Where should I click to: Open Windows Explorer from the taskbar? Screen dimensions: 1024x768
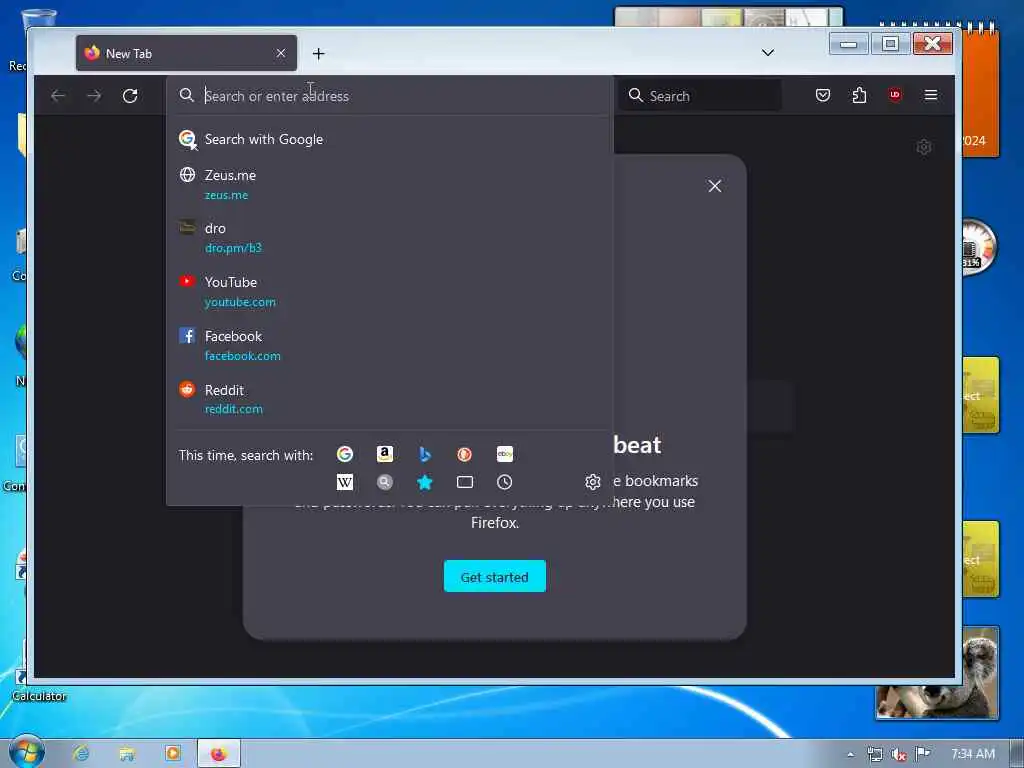click(127, 754)
